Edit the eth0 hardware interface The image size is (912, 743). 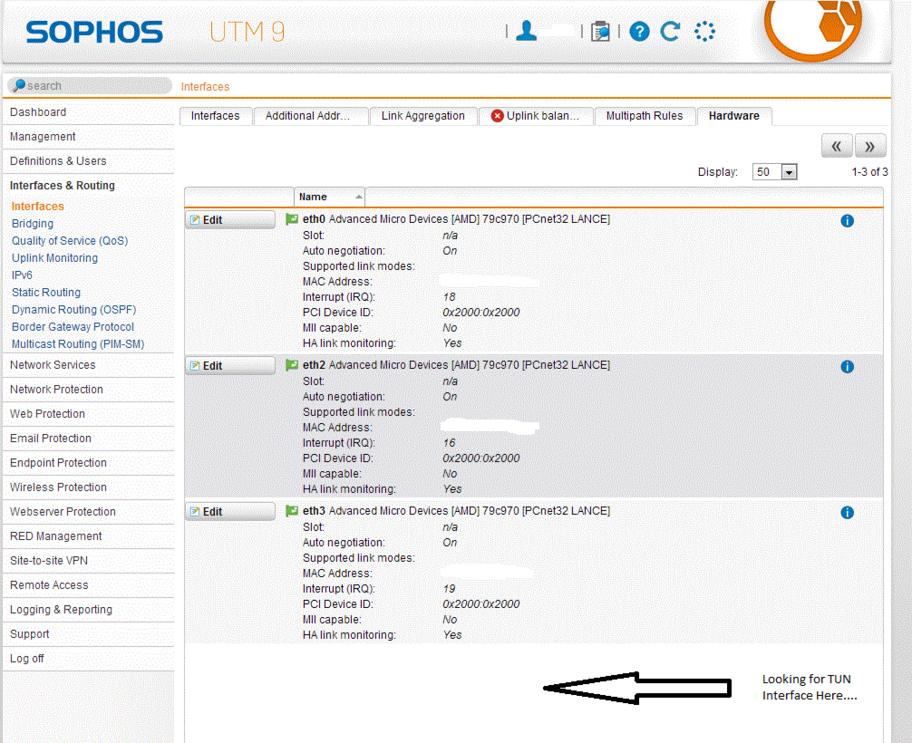tap(230, 220)
